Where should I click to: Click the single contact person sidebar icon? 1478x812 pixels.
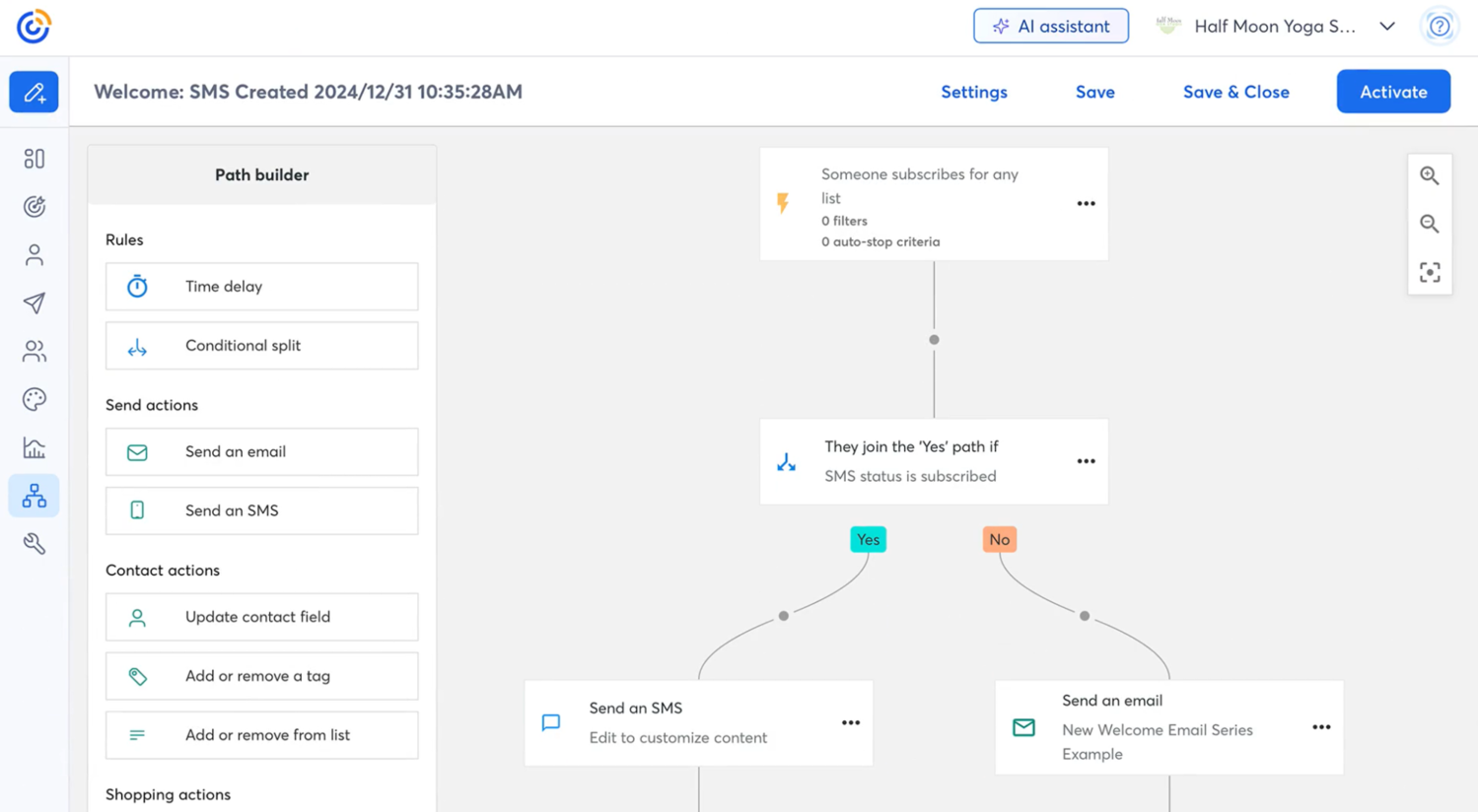[x=34, y=254]
